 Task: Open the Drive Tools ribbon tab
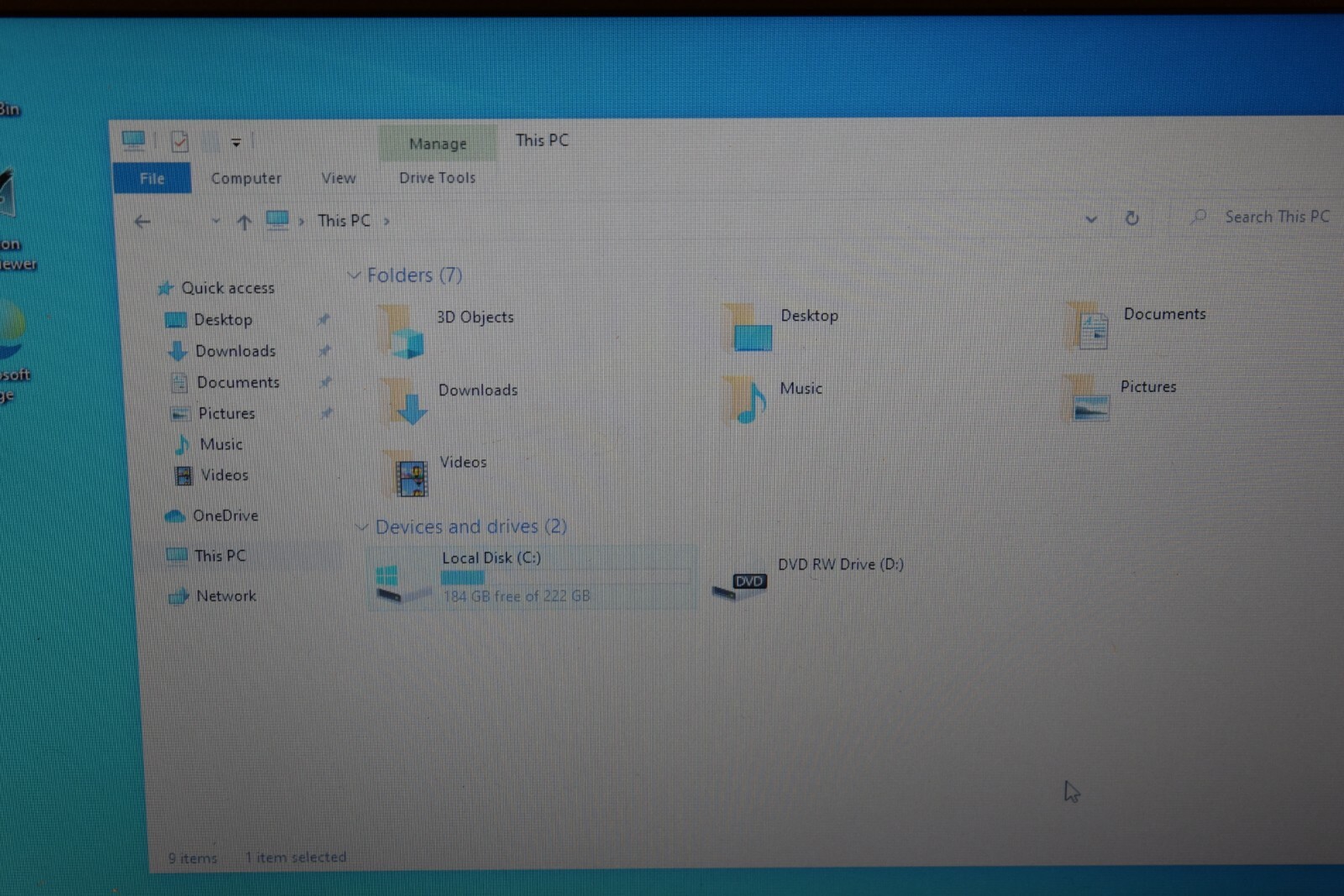437,177
